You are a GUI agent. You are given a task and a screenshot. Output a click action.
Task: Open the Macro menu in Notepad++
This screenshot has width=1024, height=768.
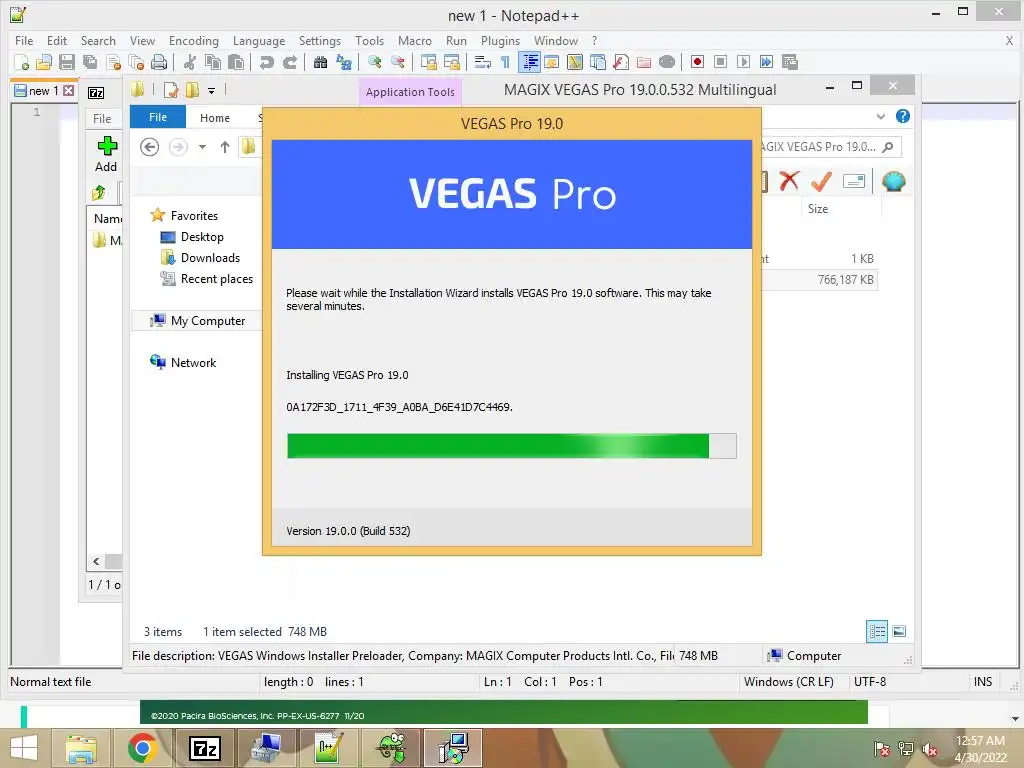[x=415, y=40]
